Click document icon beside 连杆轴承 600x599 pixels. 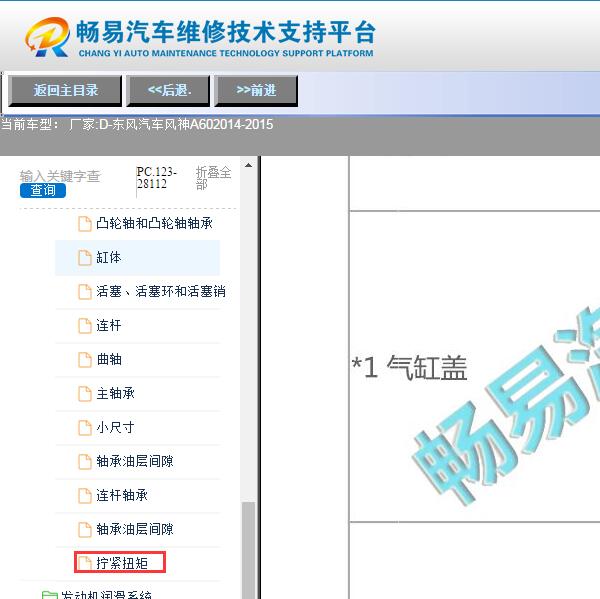85,496
